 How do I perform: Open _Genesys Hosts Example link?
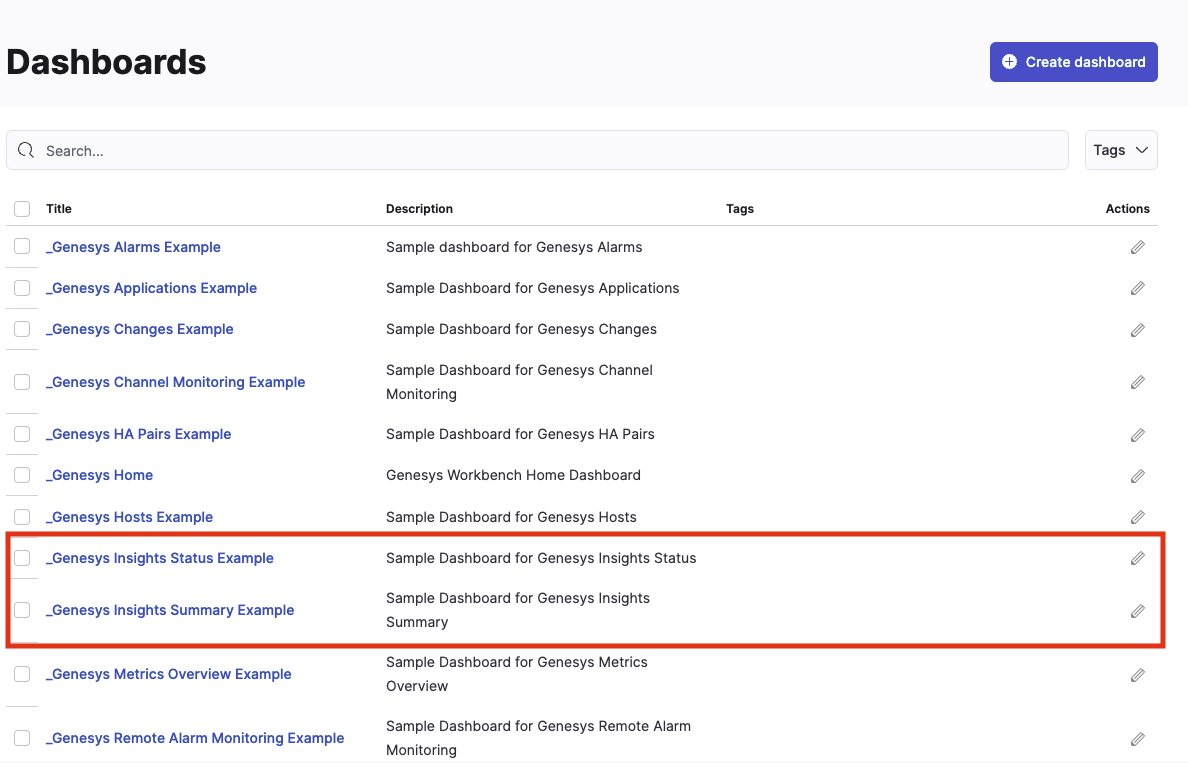tap(130, 517)
